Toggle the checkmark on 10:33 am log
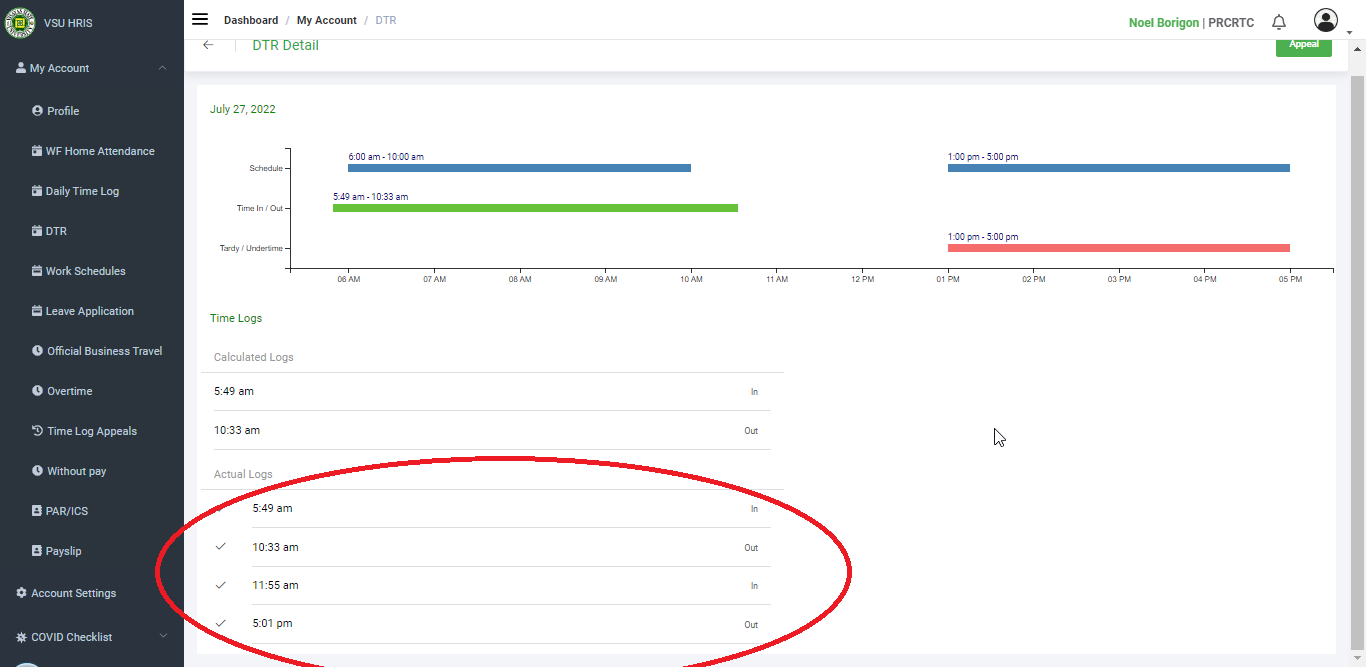Image resolution: width=1366 pixels, height=667 pixels. click(x=221, y=547)
